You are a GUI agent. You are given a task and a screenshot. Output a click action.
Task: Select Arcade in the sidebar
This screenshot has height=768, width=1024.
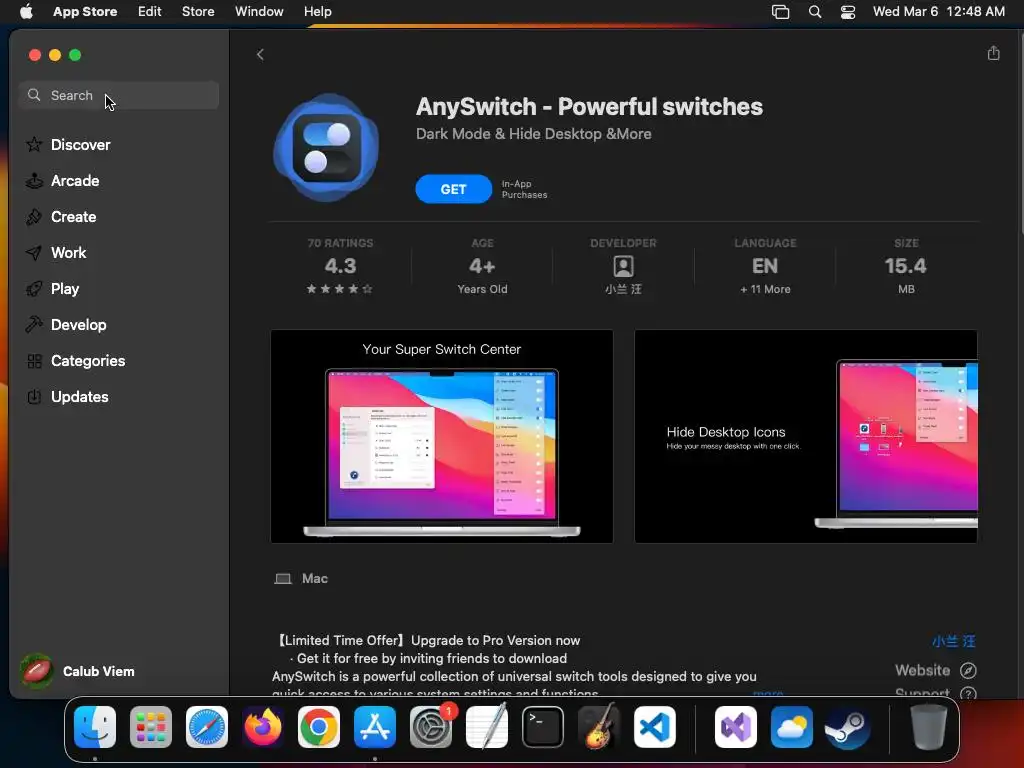tap(75, 180)
